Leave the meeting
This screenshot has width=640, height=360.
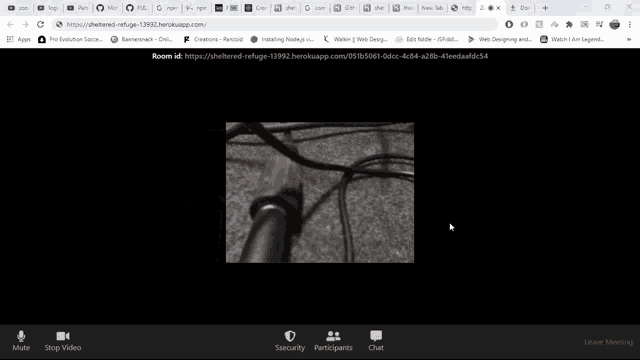pyautogui.click(x=608, y=342)
